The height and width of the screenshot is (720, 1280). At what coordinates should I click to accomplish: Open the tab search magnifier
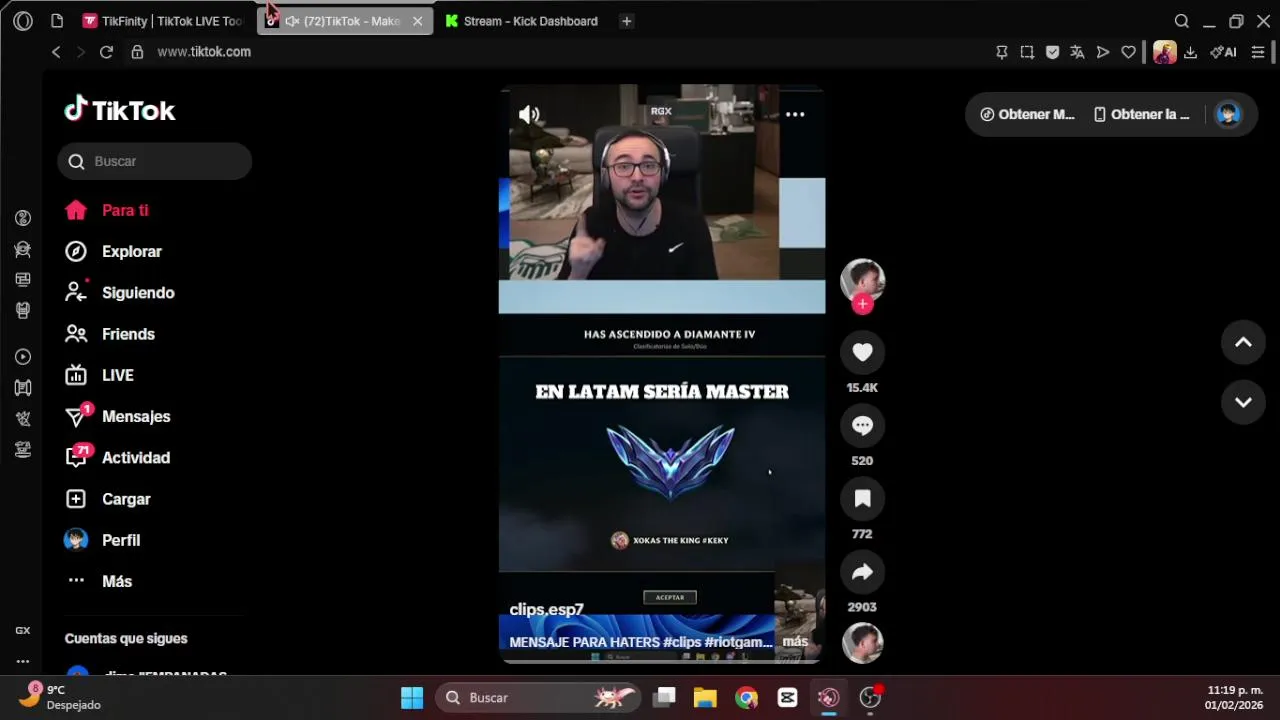[1182, 21]
